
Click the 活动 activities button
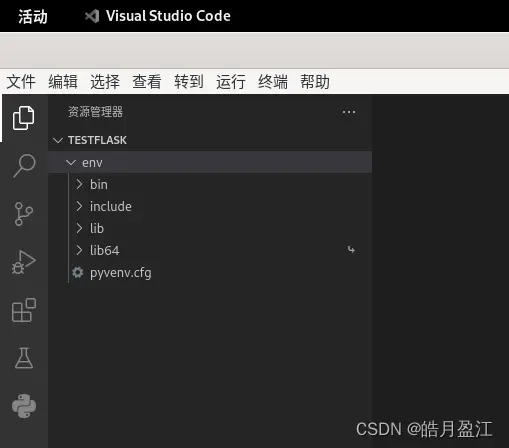coord(33,16)
